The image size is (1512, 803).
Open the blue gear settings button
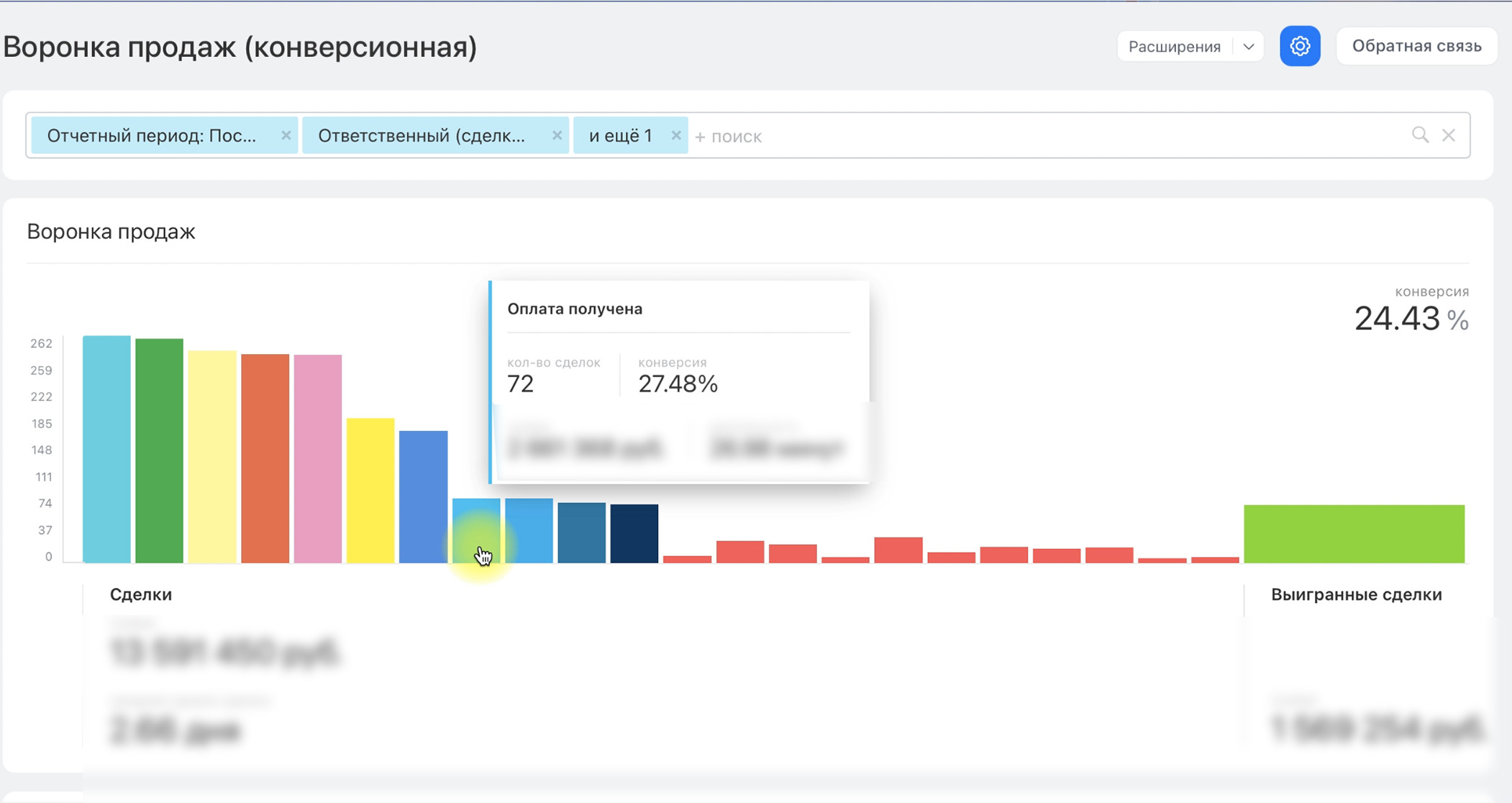click(1299, 46)
